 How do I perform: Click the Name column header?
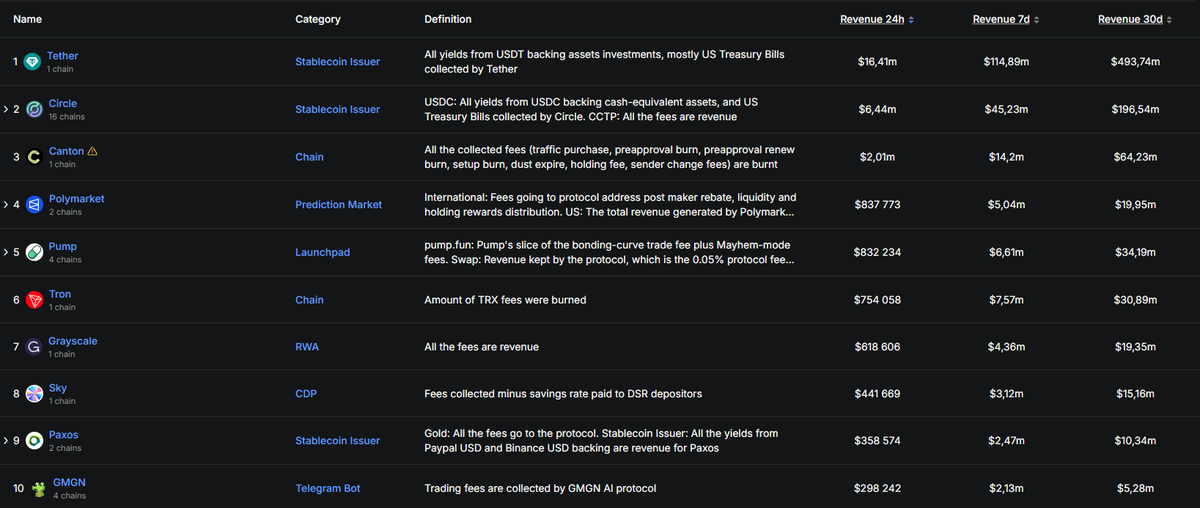(29, 19)
